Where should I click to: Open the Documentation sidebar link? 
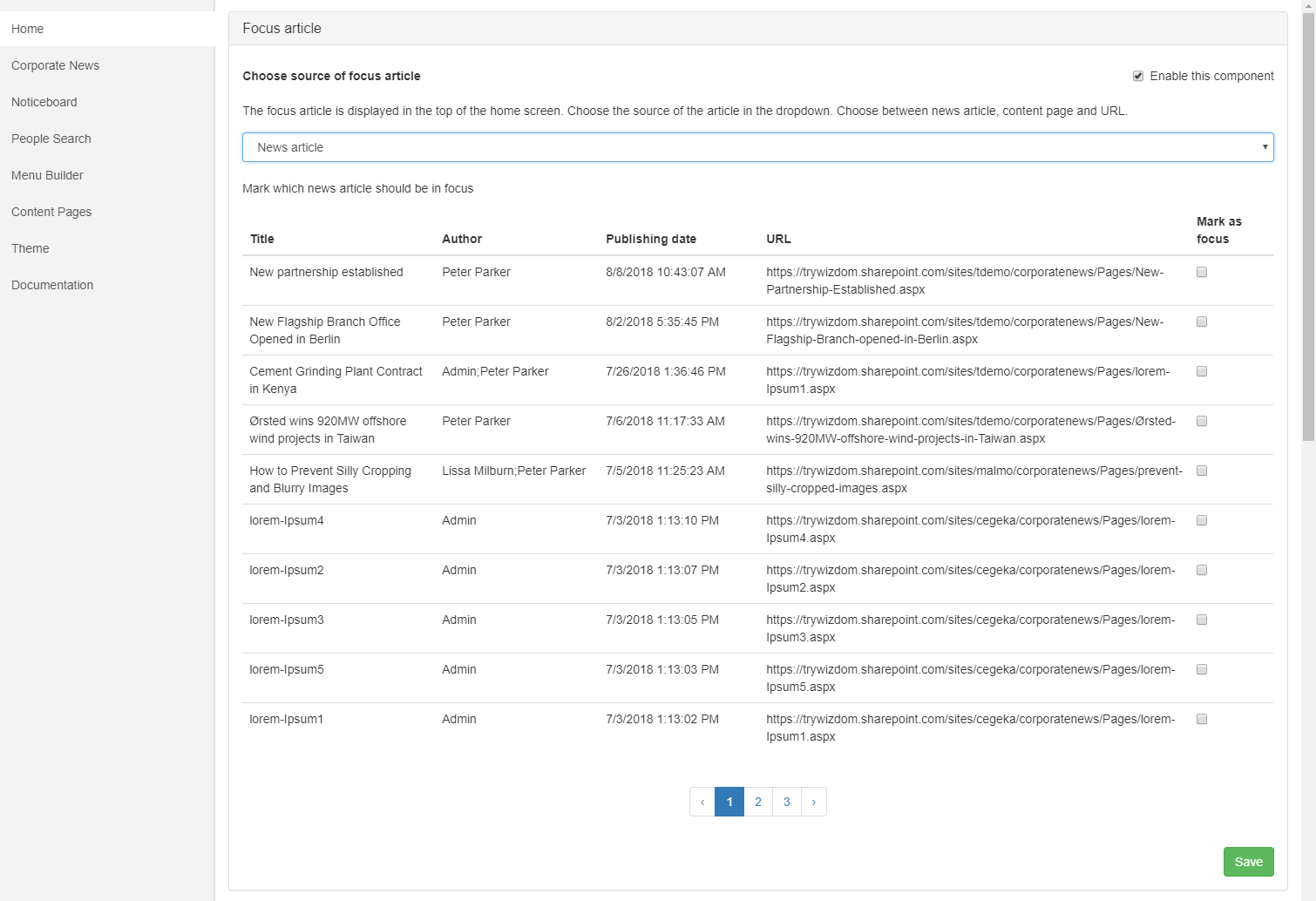coord(52,285)
